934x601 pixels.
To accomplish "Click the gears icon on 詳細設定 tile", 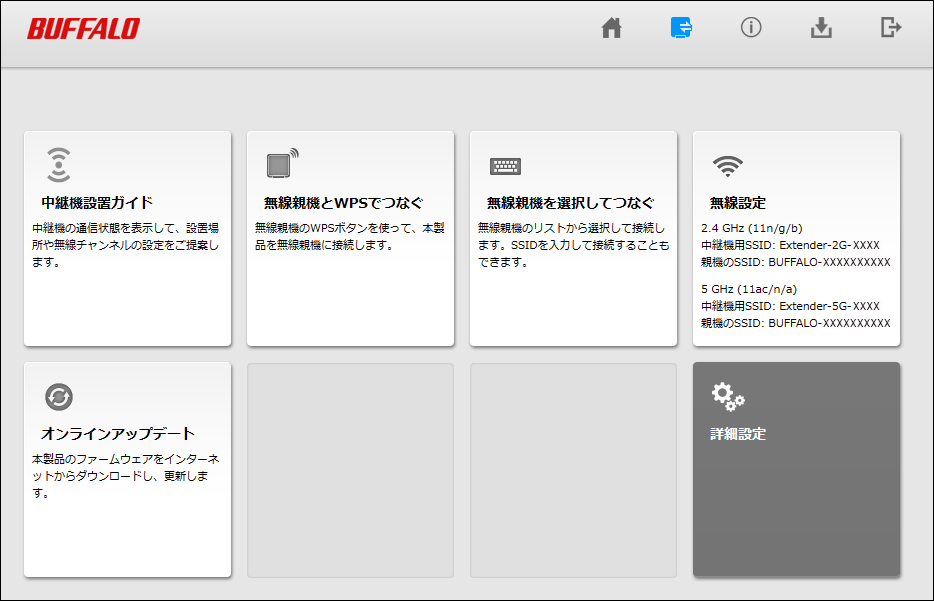I will pos(727,397).
